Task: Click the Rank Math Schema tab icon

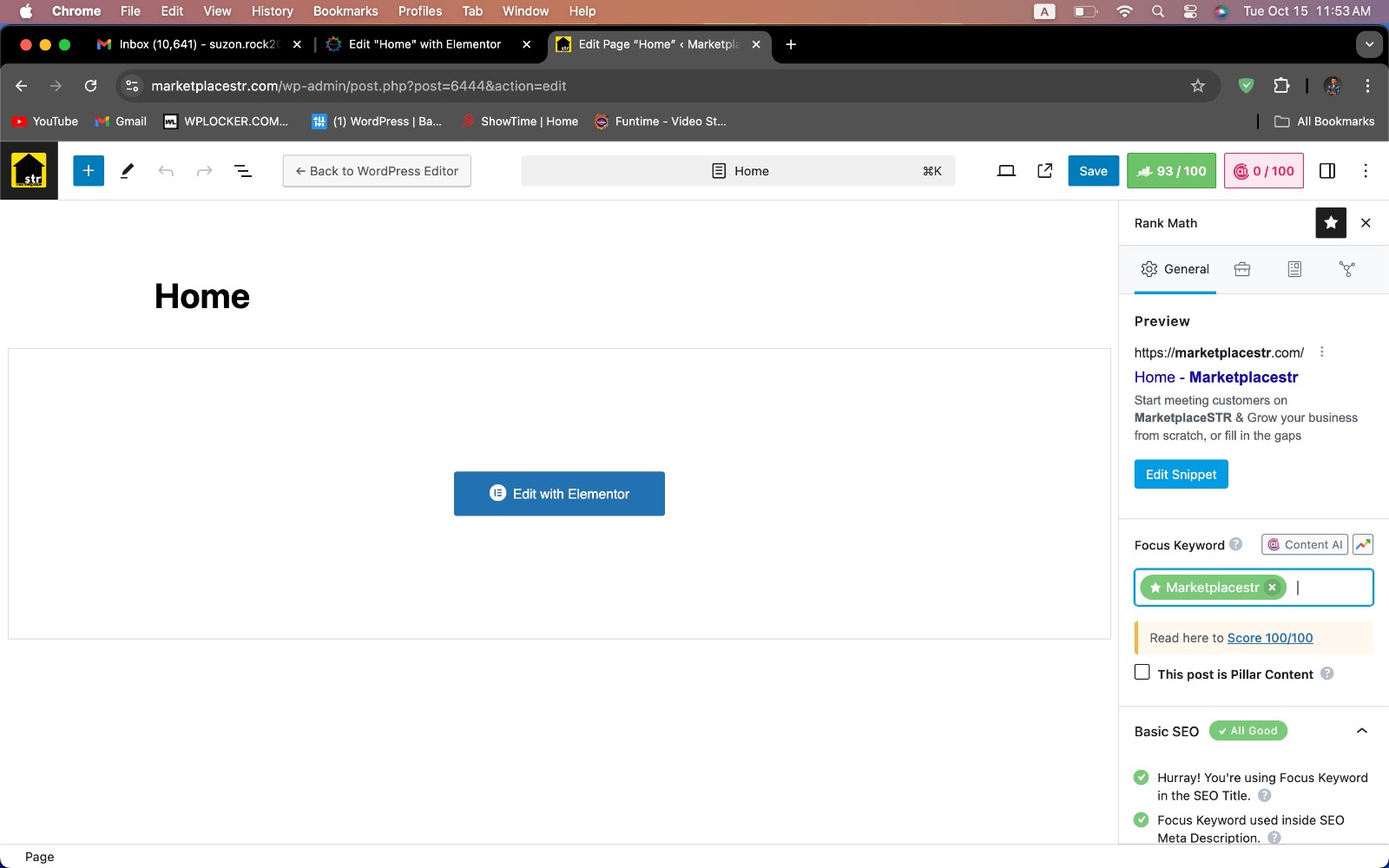Action: (1294, 269)
